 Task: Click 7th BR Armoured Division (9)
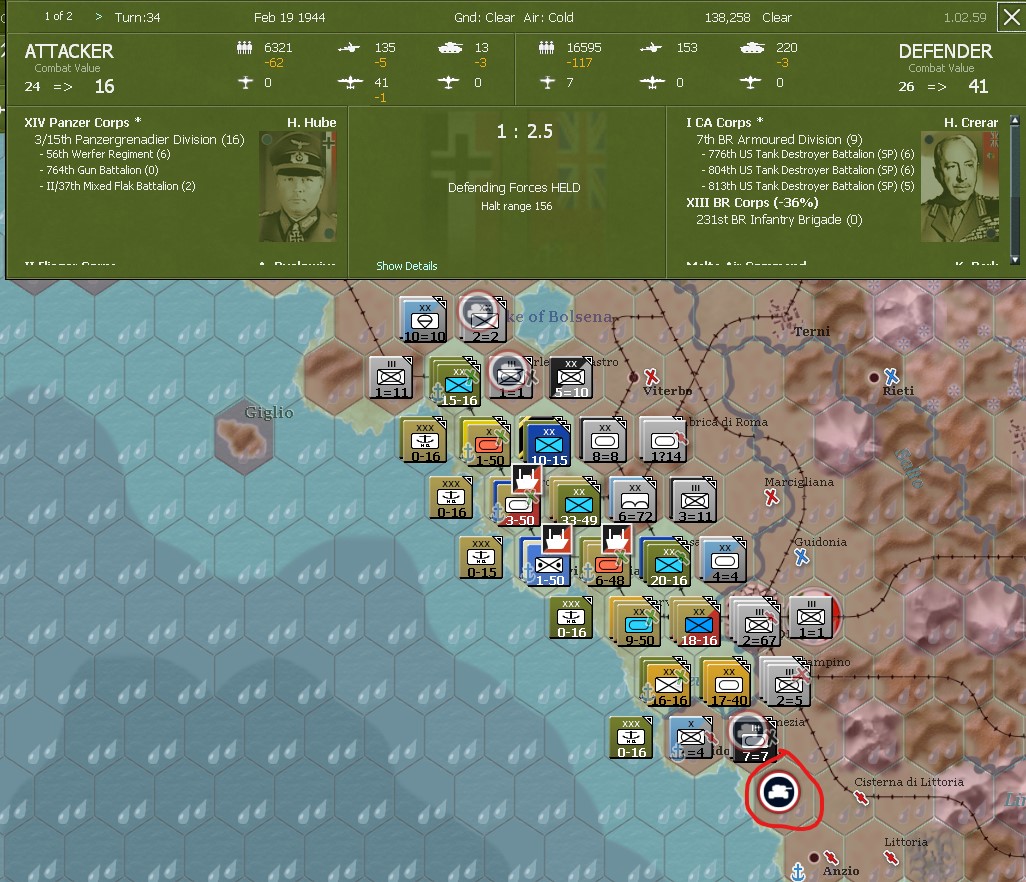pos(779,139)
